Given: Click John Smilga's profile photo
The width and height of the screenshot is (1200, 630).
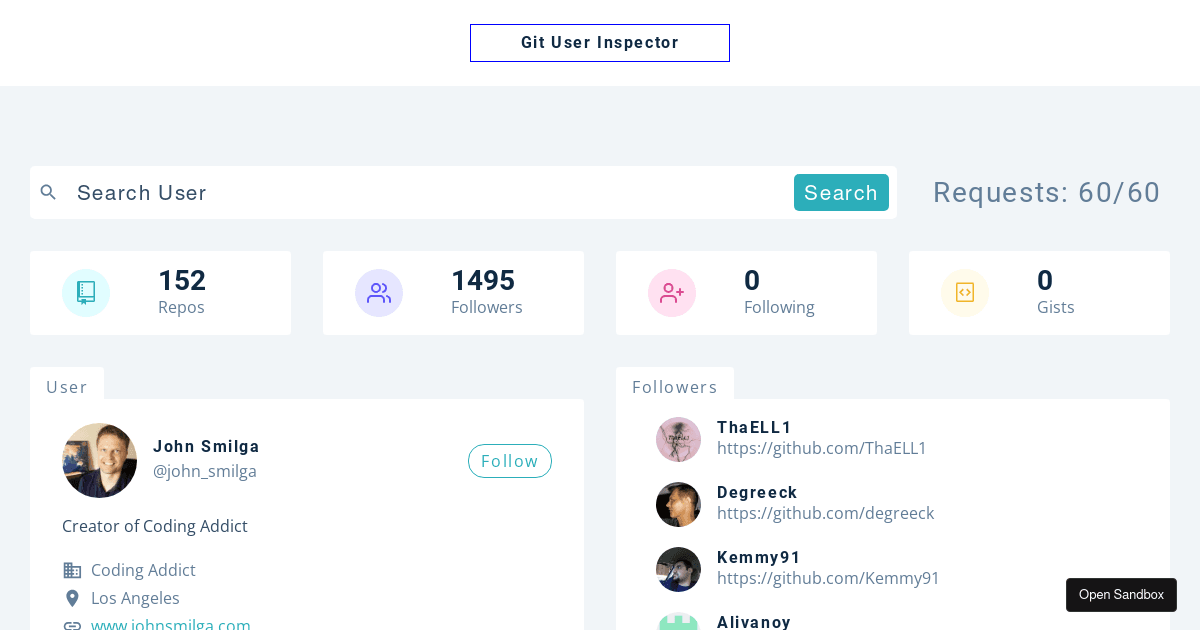Looking at the screenshot, I should 100,460.
